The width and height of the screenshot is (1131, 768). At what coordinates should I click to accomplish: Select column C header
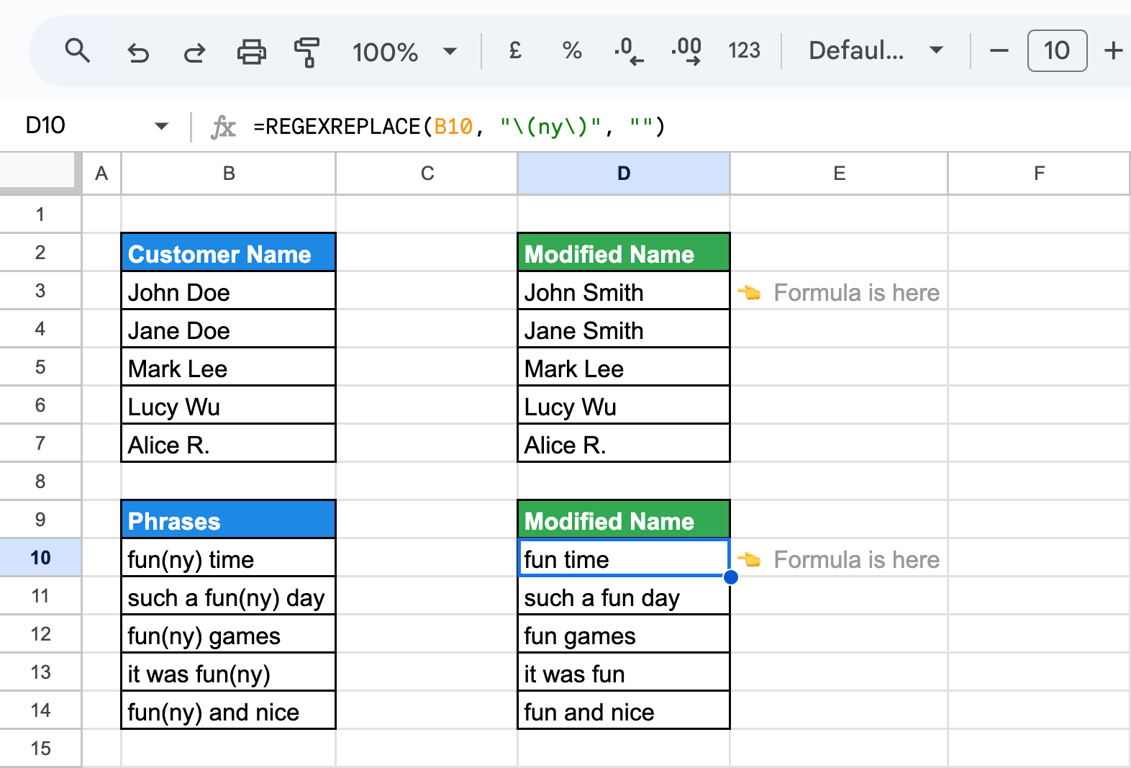427,173
